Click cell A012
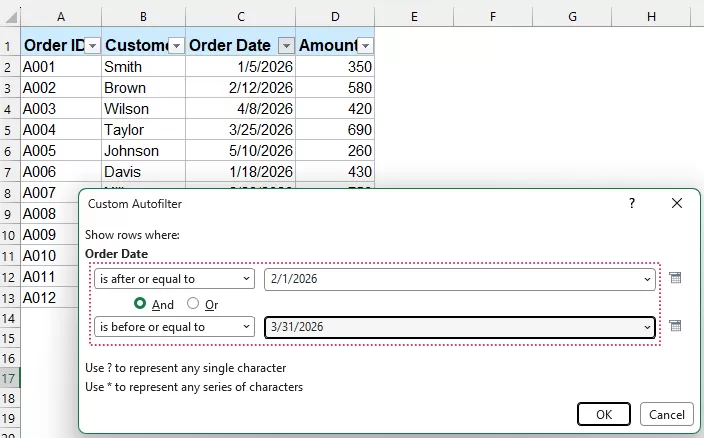The image size is (704, 438). click(x=49, y=298)
